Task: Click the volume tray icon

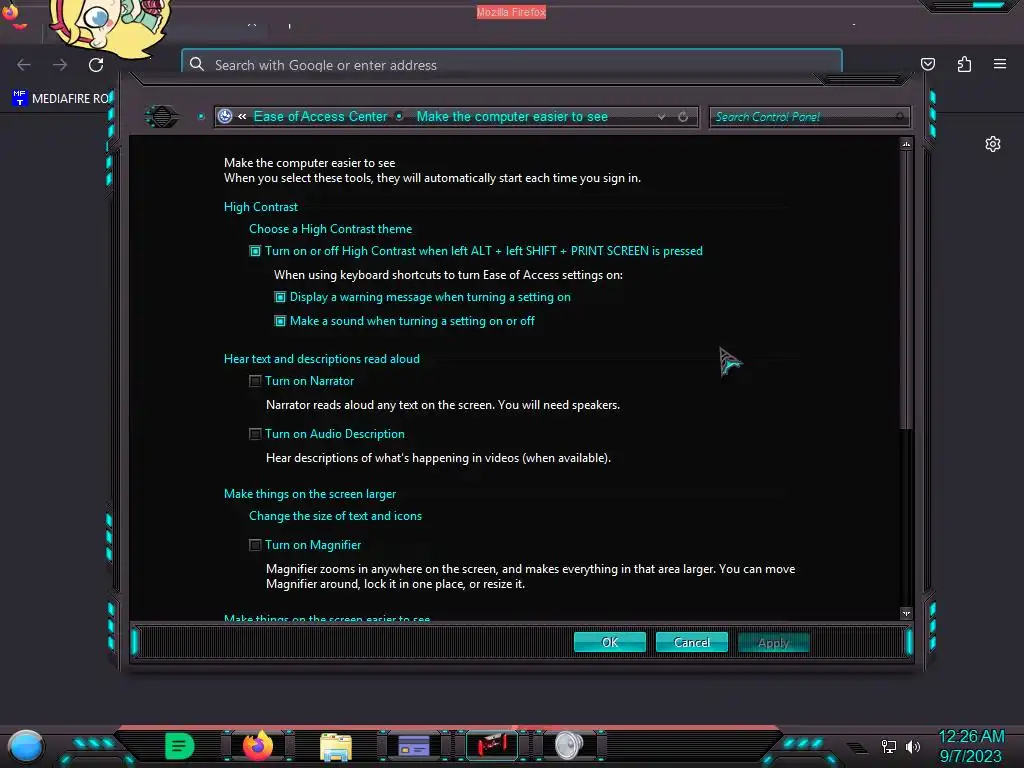Action: click(x=913, y=746)
